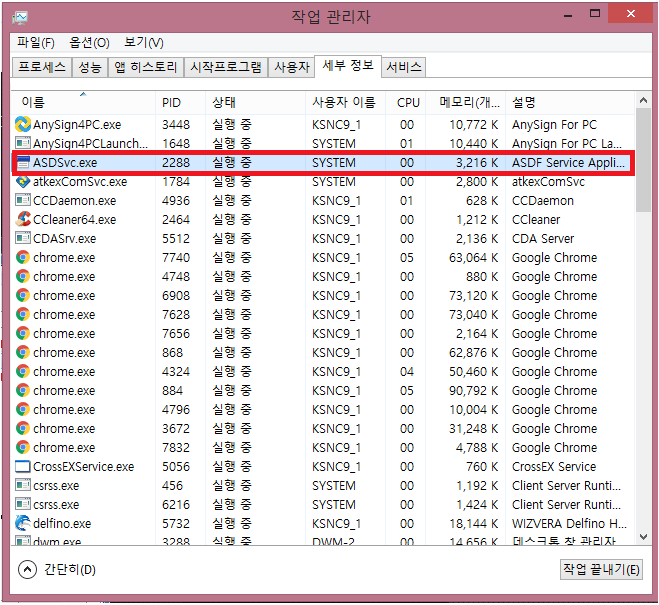Sort by the 설명 column header

[x=569, y=103]
